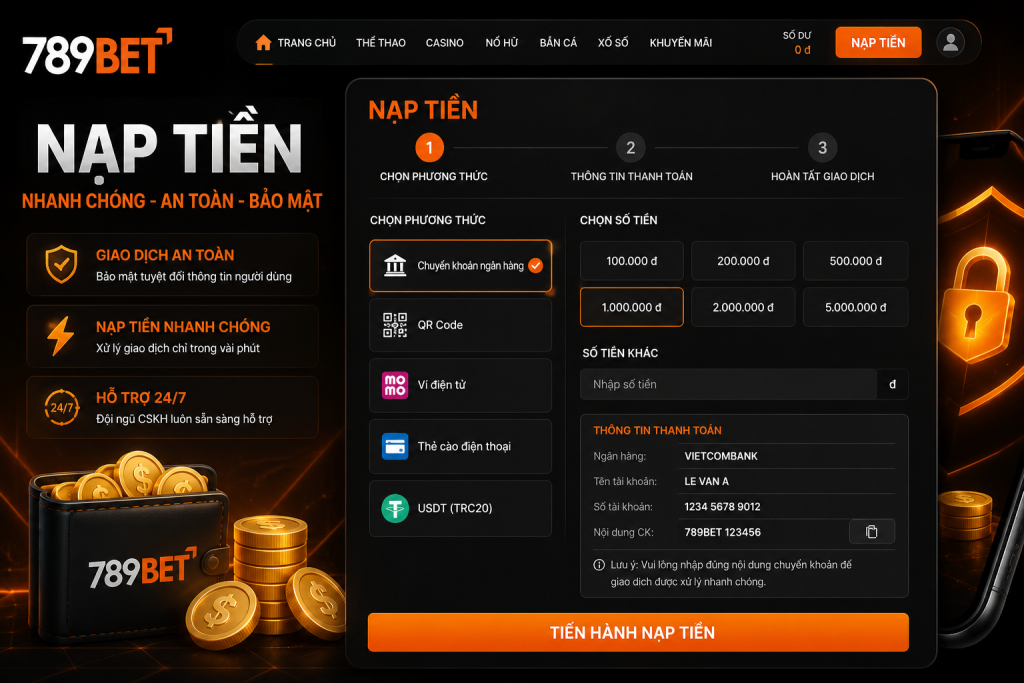Screen dimensions: 1024x683
Task: Choose the 2.000.000 đ amount
Action: tap(743, 307)
